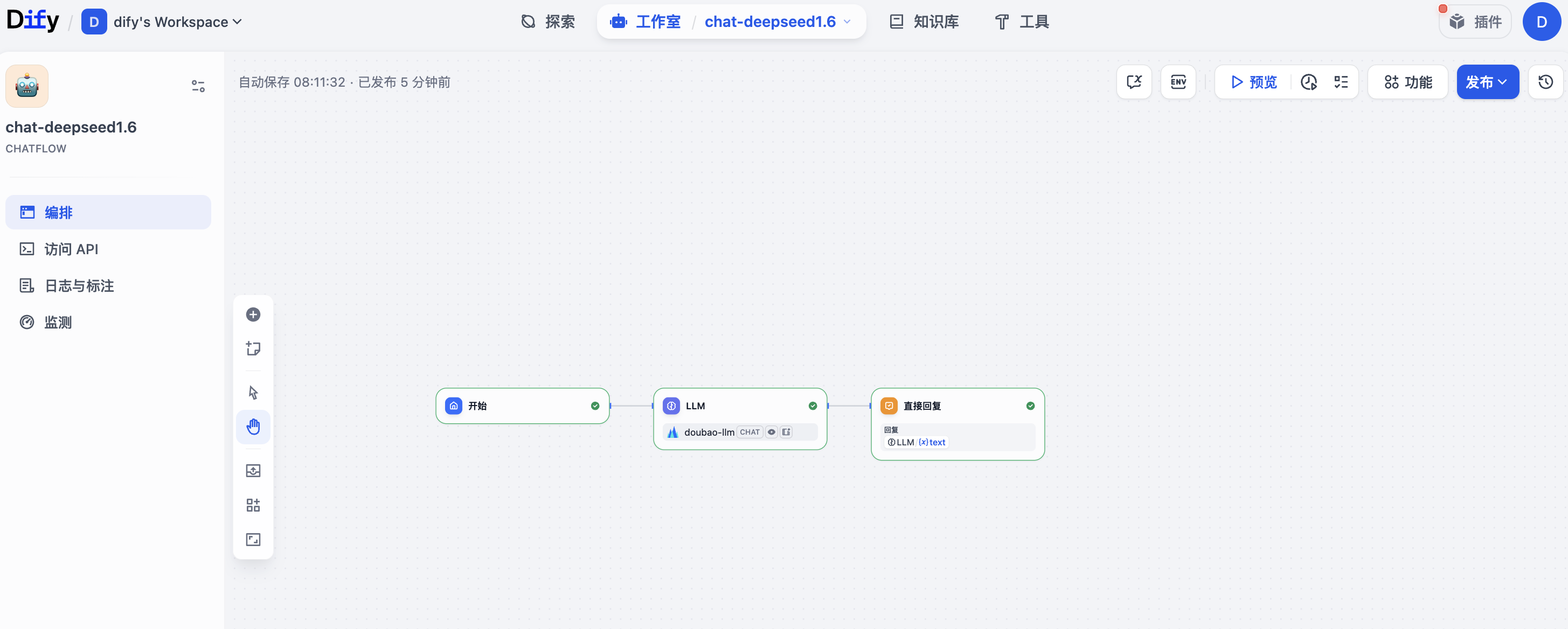Open the version history clock icon
Viewport: 1568px width, 629px height.
point(1545,82)
